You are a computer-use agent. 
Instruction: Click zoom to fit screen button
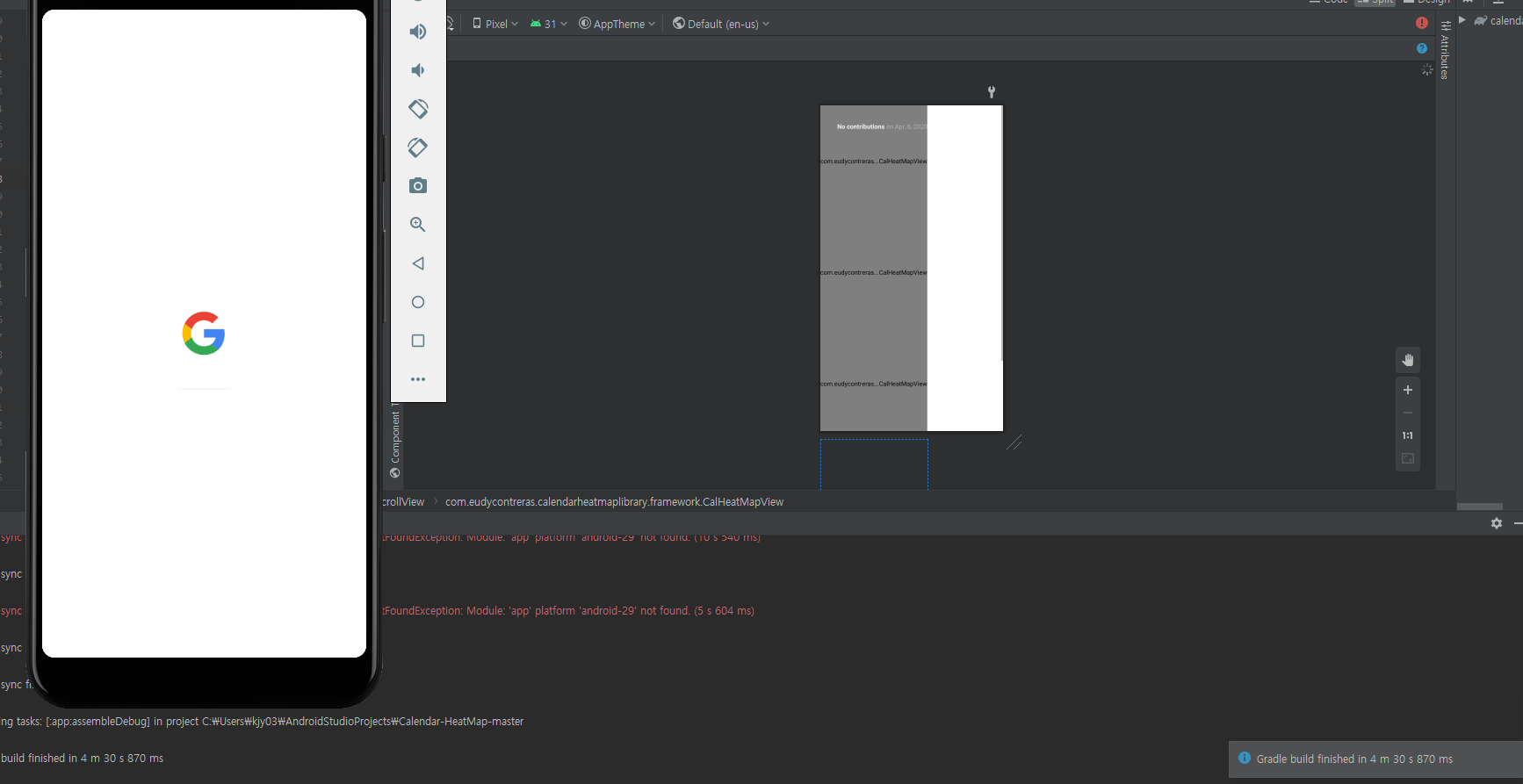(1408, 458)
